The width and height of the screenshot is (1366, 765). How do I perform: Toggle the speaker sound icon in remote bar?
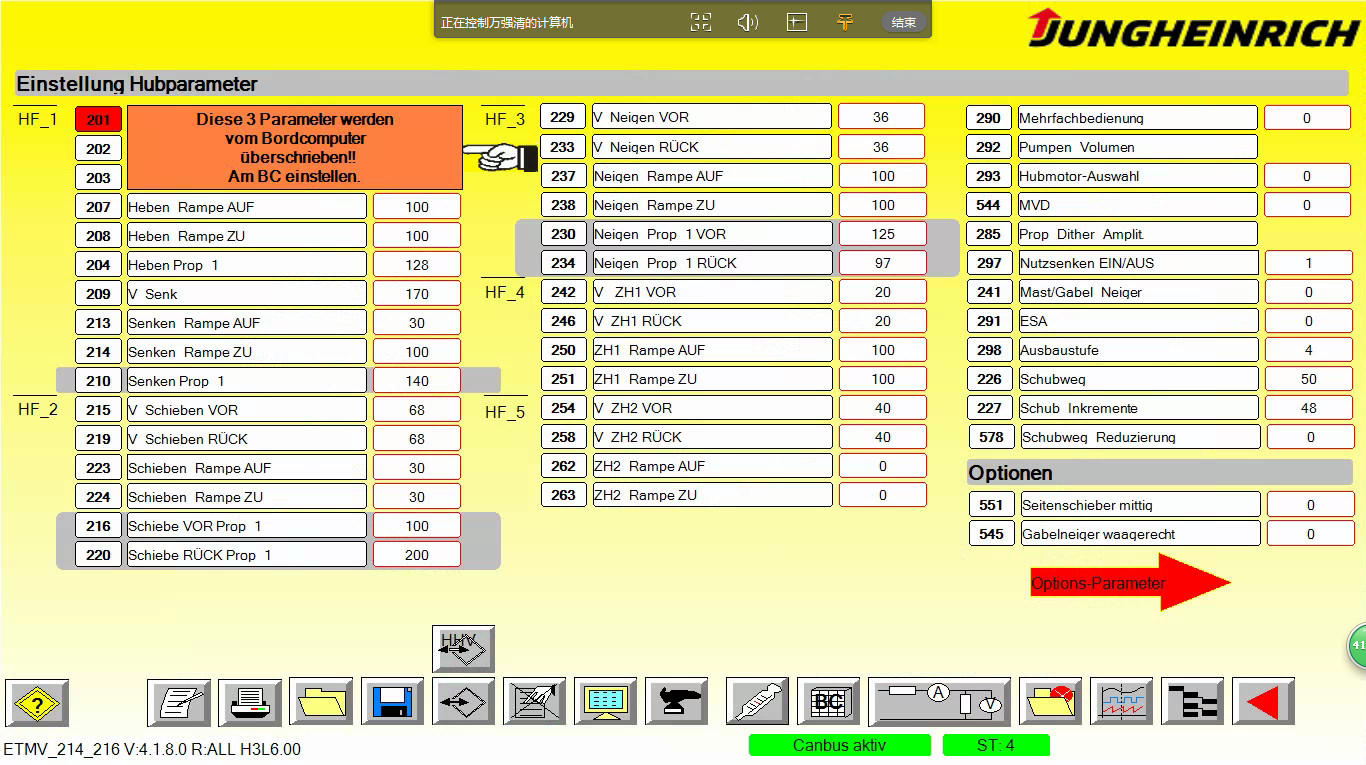pos(747,22)
